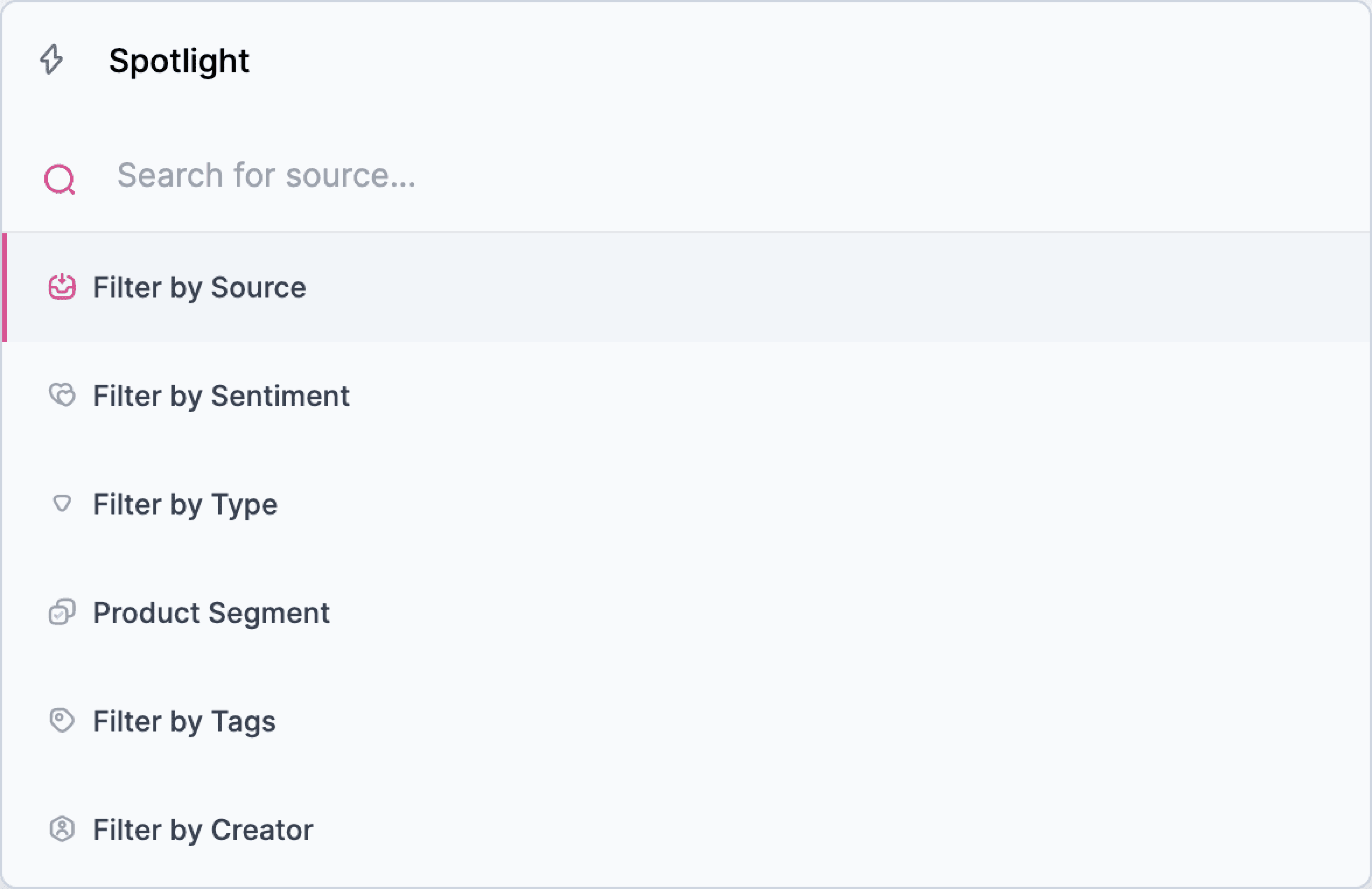
Task: Click the Filter by Tags tag icon
Action: coord(62,721)
